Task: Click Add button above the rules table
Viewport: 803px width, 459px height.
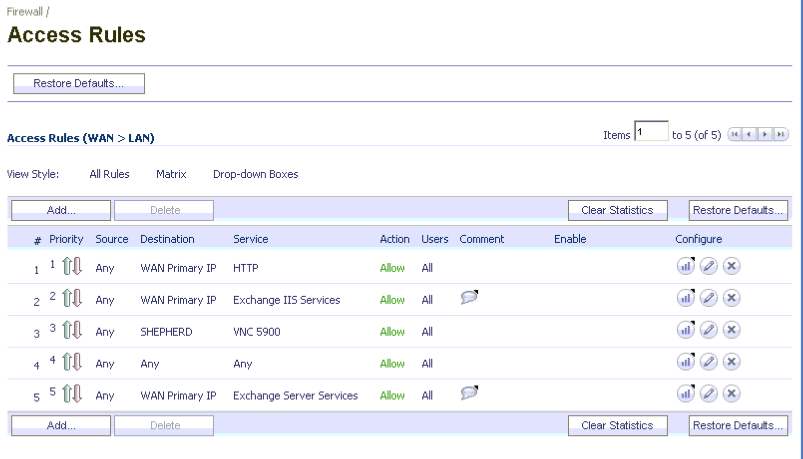Action: click(x=61, y=210)
